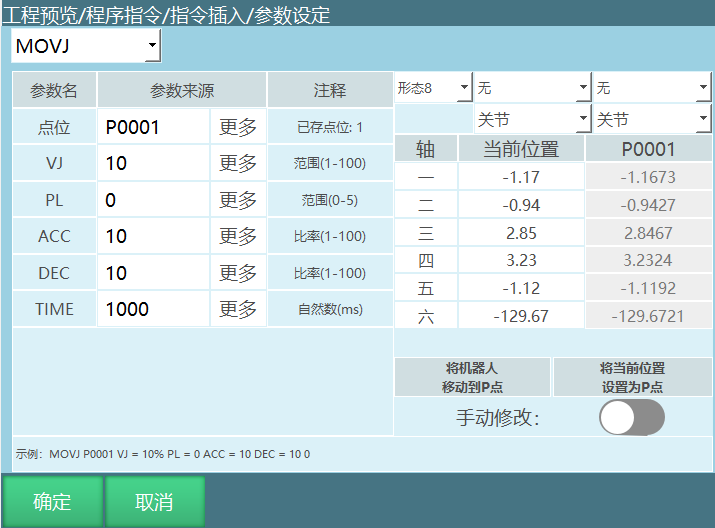Click 更多 in the ACC row
715x528 pixels.
[238, 236]
